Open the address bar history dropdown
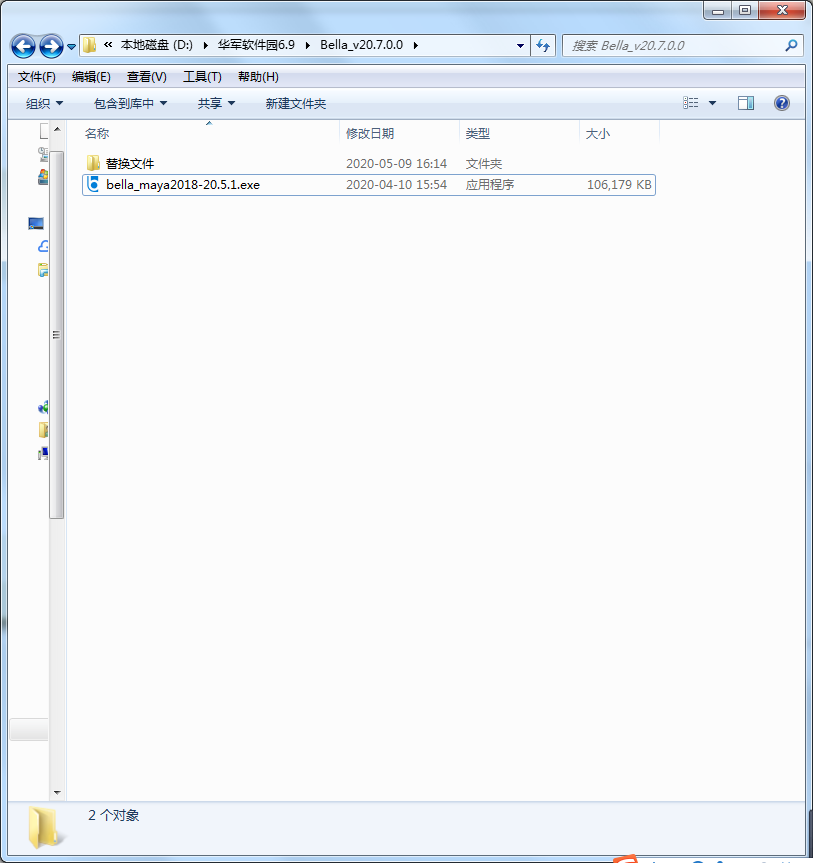Screen dimensions: 813x863 (520, 46)
